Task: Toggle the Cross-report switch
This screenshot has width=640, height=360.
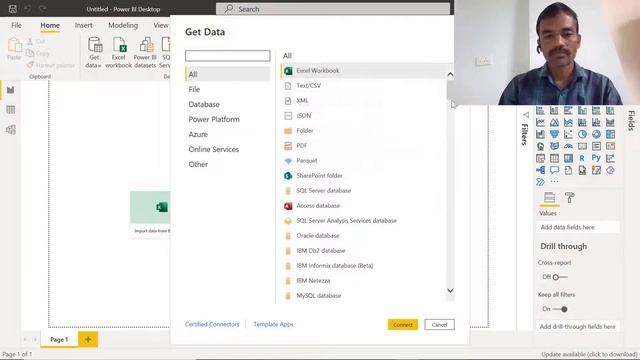Action: (560, 277)
